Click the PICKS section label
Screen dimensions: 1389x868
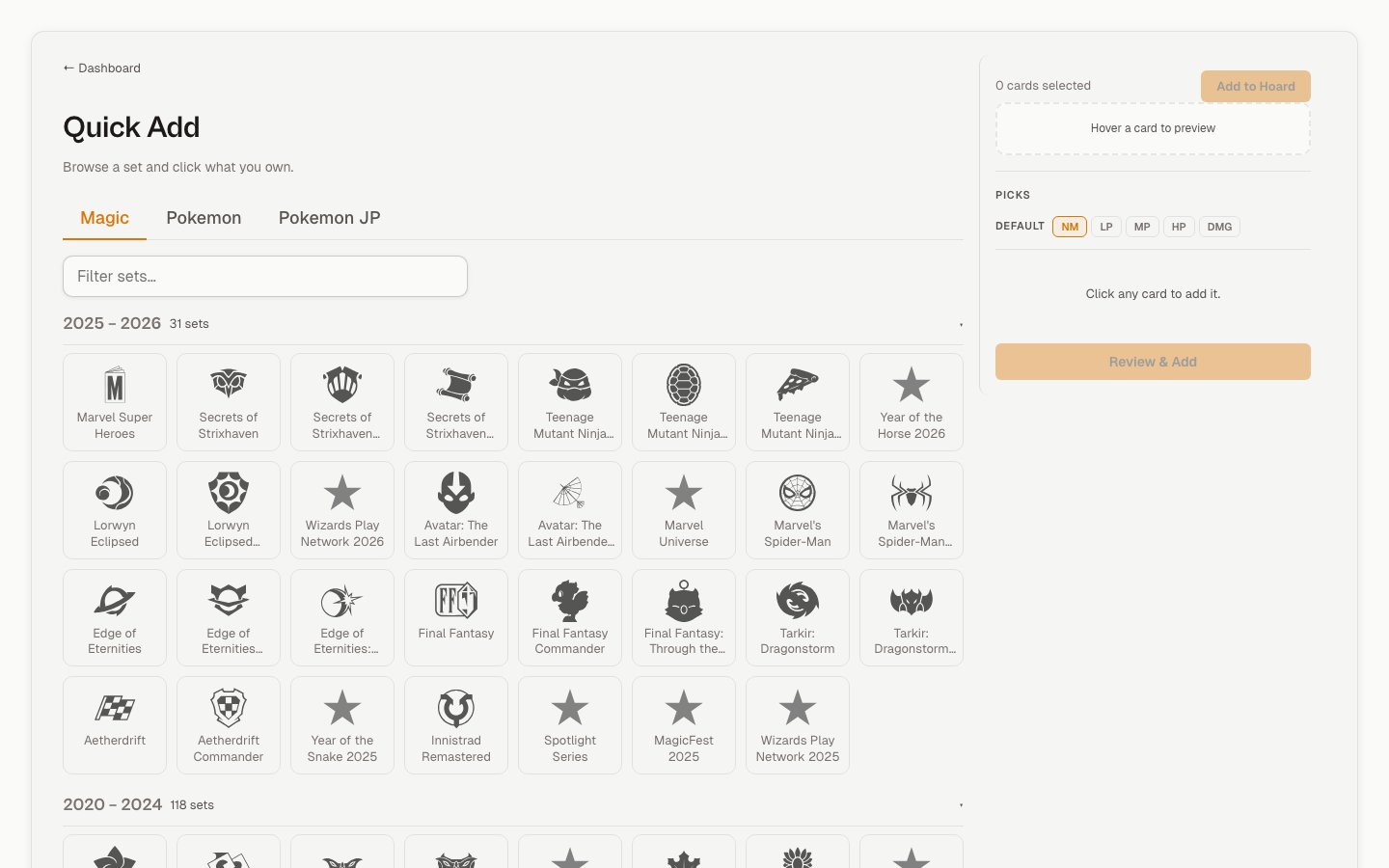coord(1013,195)
